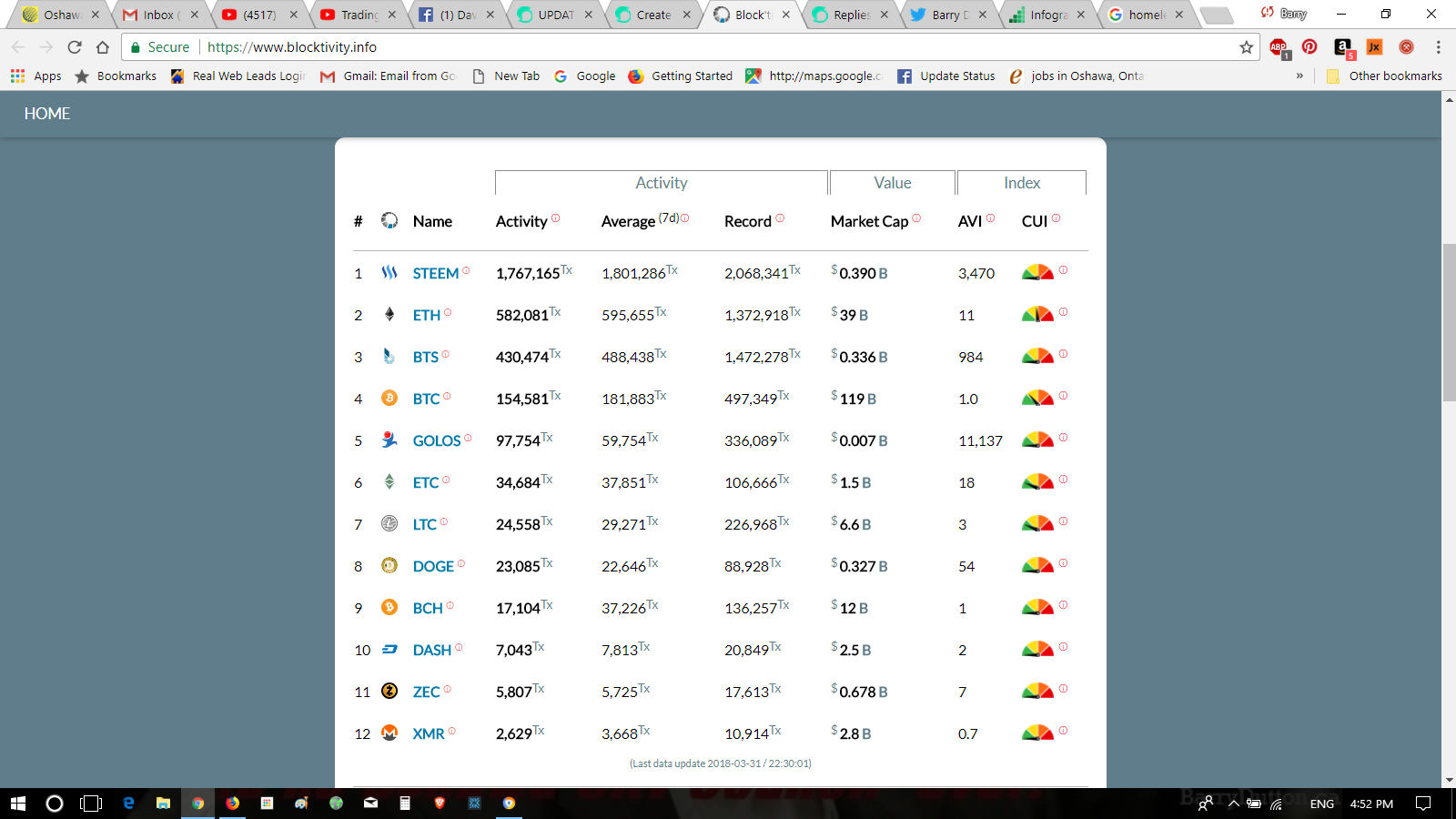Click the GOLOS coin logo icon
The width and height of the screenshot is (1456, 819).
point(389,440)
